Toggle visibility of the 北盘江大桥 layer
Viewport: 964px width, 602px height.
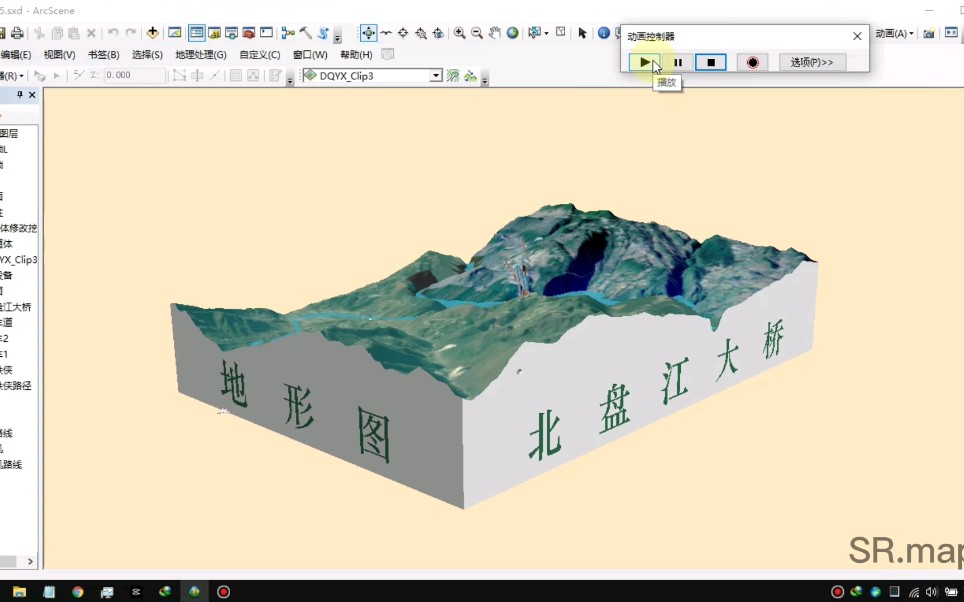[x=3, y=307]
